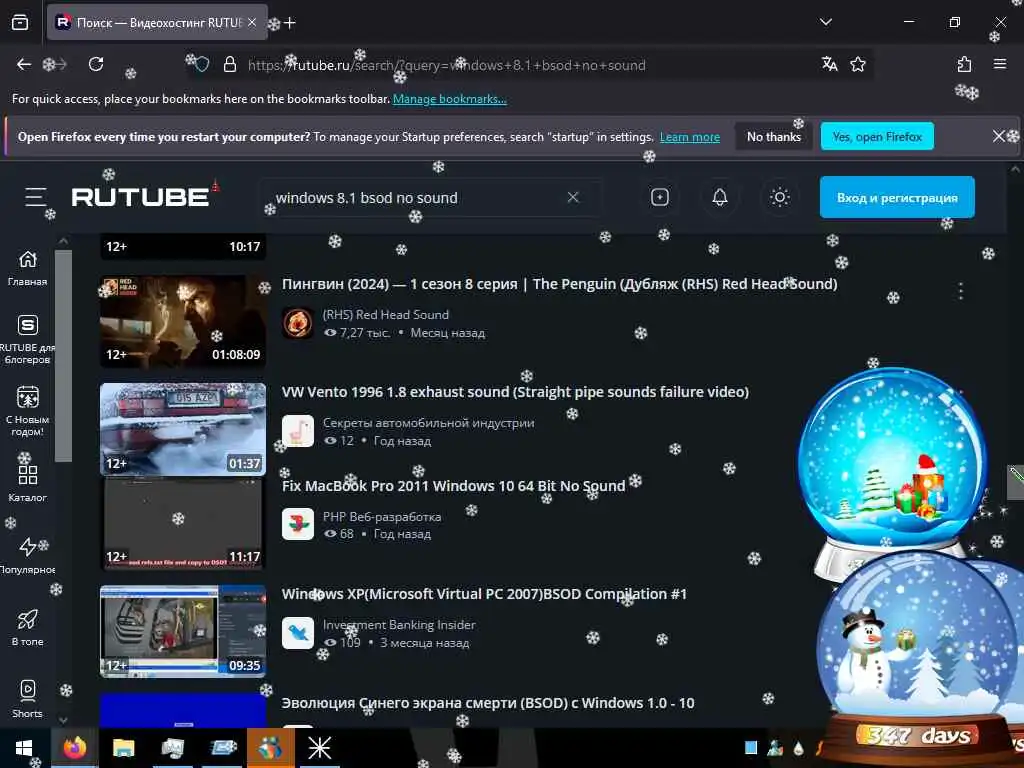The width and height of the screenshot is (1024, 768).
Task: Open (RHS) Red Head Sound channel avatar
Action: coord(298,323)
